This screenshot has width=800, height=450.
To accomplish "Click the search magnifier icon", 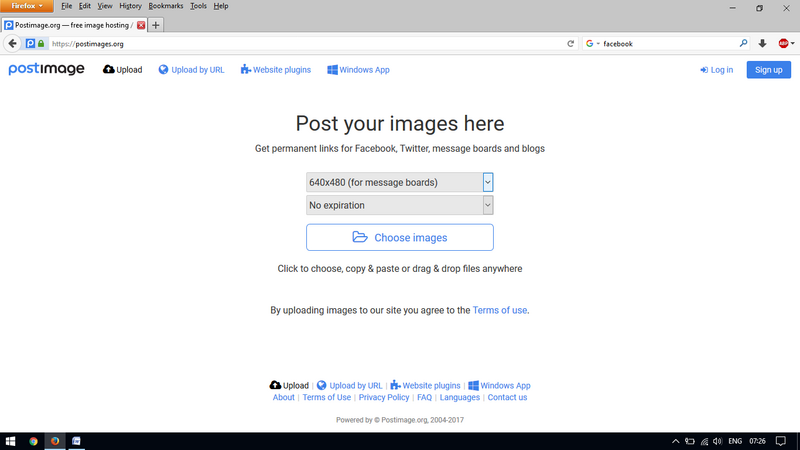I will 743,44.
